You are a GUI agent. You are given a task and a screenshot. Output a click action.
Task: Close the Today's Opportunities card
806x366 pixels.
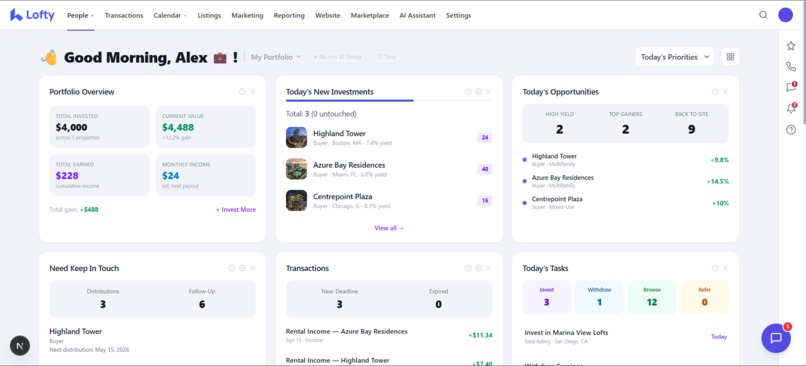(x=725, y=92)
